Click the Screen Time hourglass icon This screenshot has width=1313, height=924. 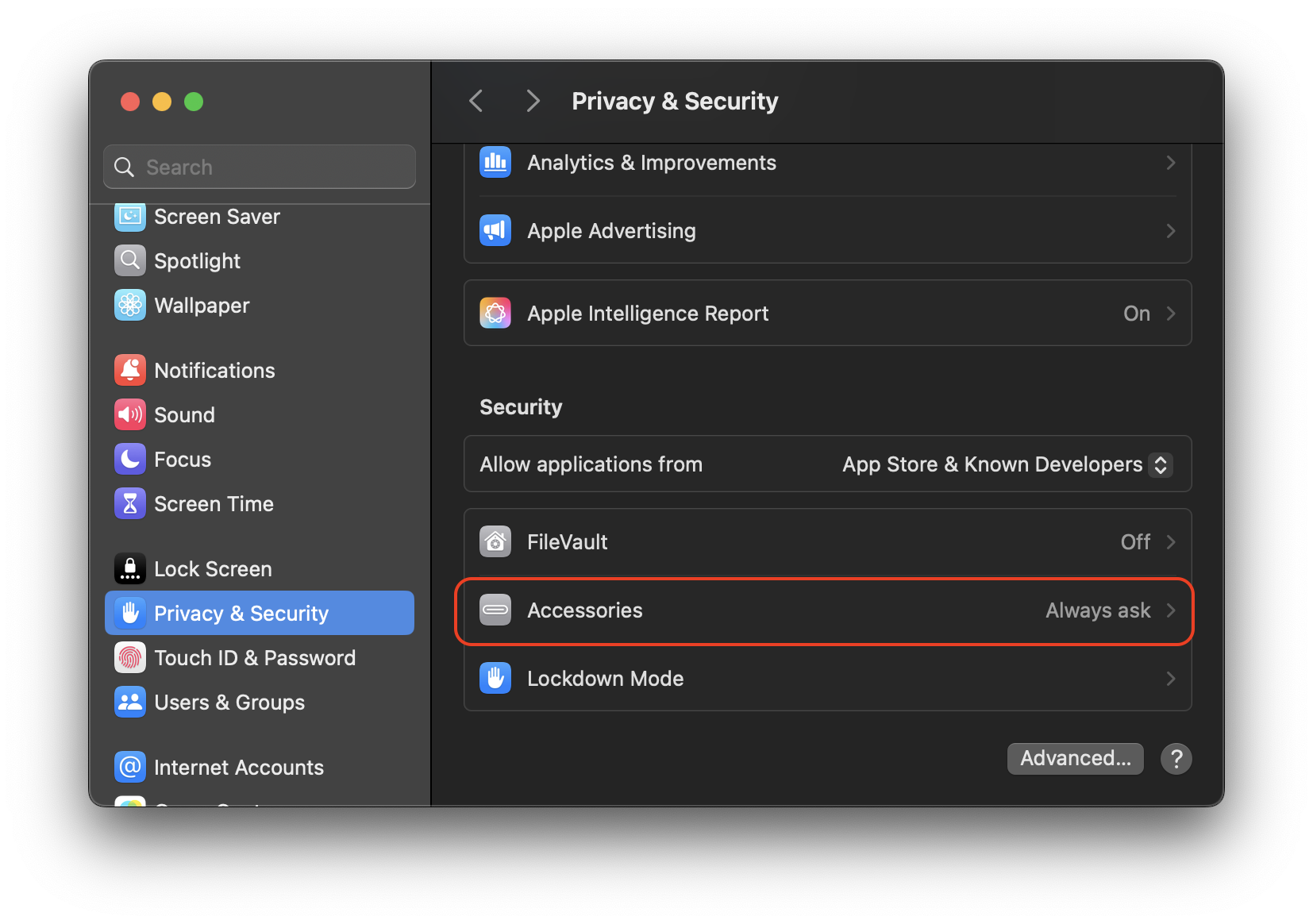[130, 504]
